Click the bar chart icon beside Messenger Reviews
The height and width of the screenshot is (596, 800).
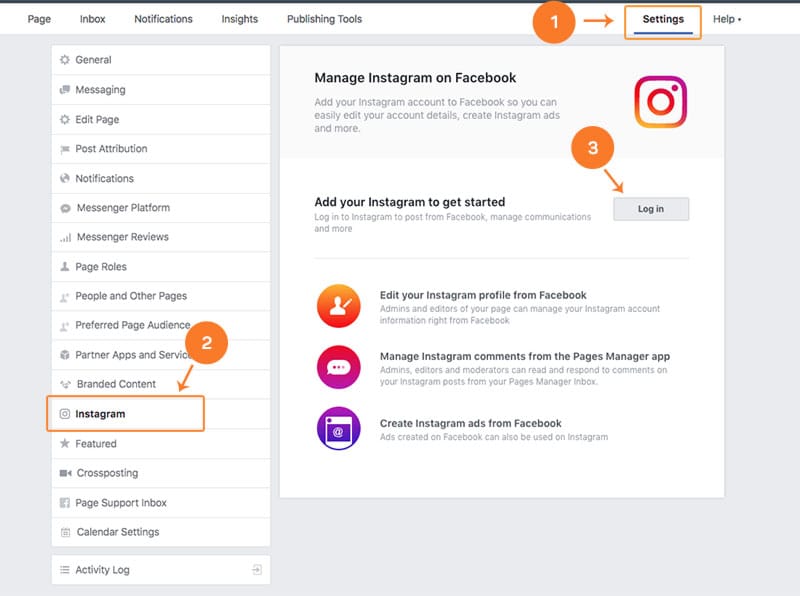pos(65,237)
